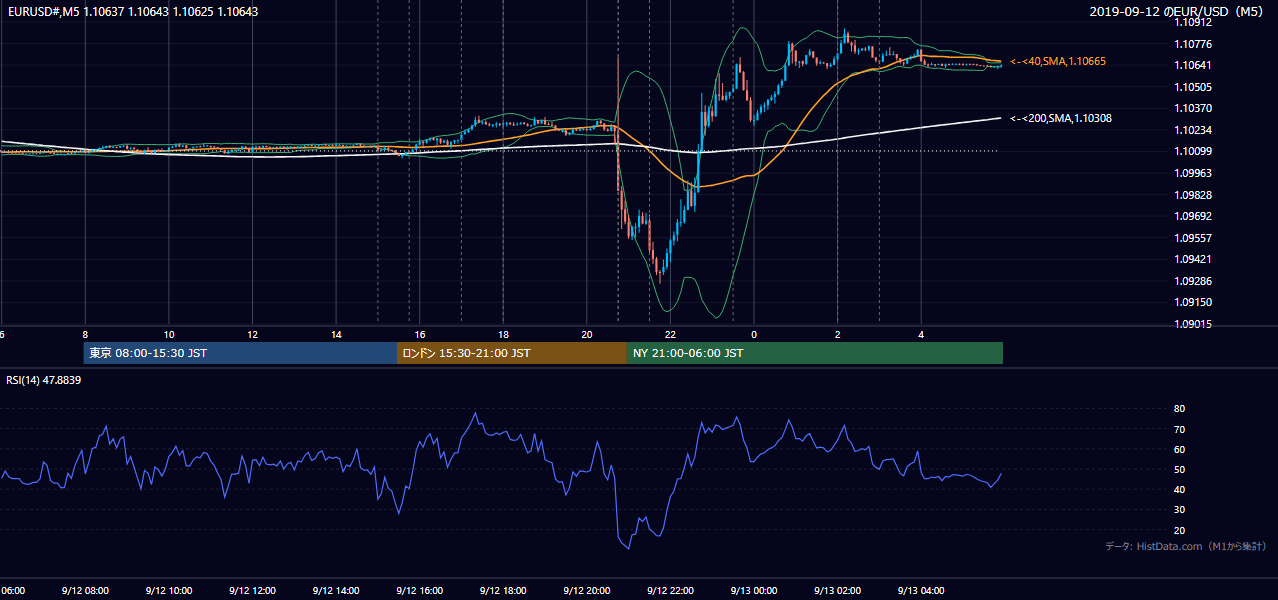Click hour label 12 under price chart
This screenshot has height=600, width=1278.
tap(253, 334)
